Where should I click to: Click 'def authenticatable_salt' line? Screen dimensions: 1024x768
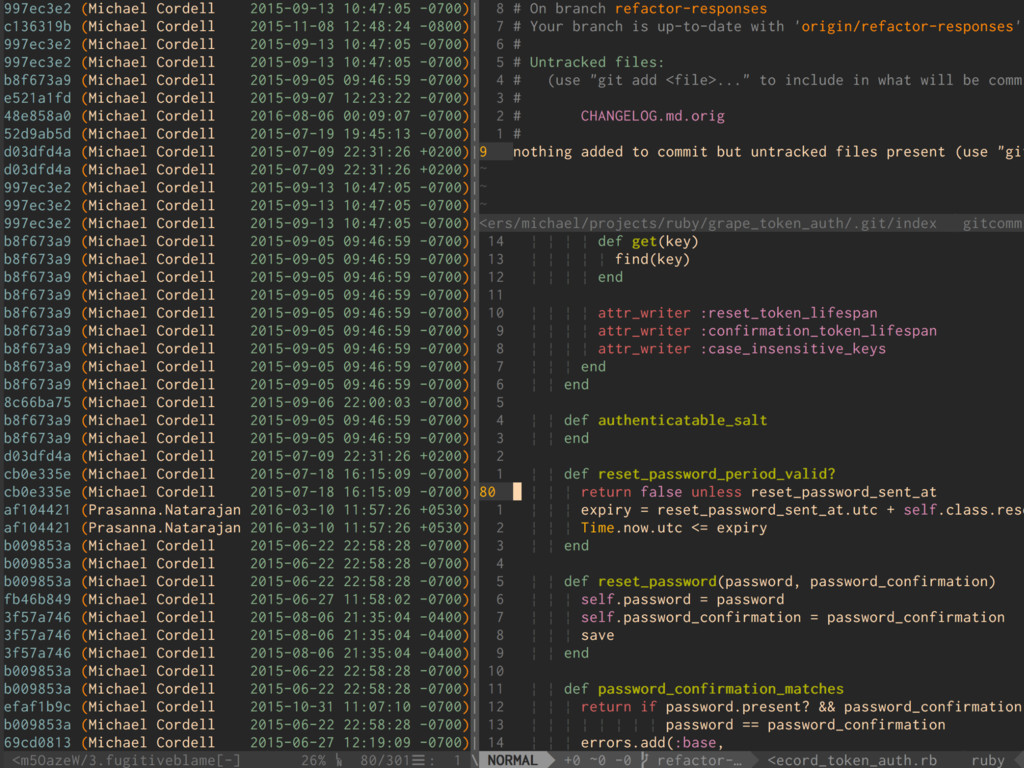[x=665, y=421]
